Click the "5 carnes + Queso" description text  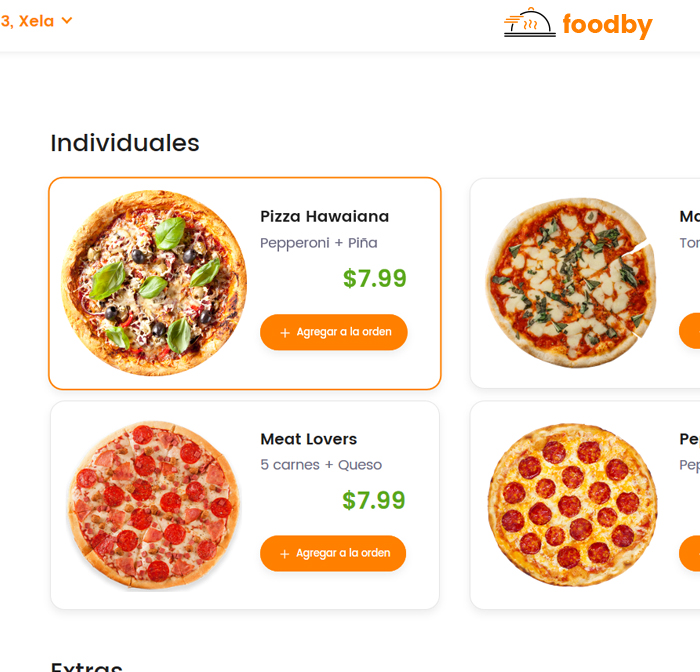tap(320, 465)
